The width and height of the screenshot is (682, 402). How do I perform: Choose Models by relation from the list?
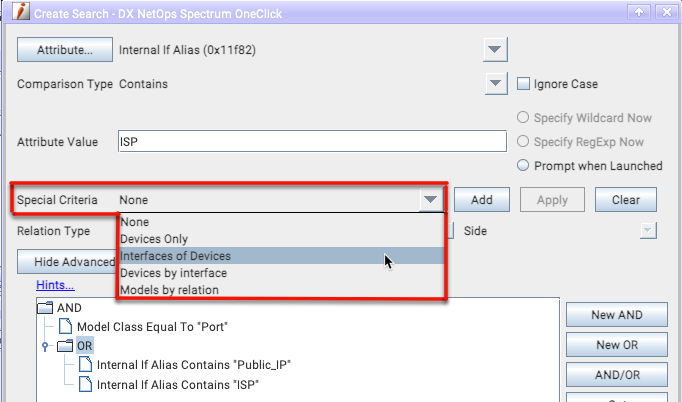169,290
